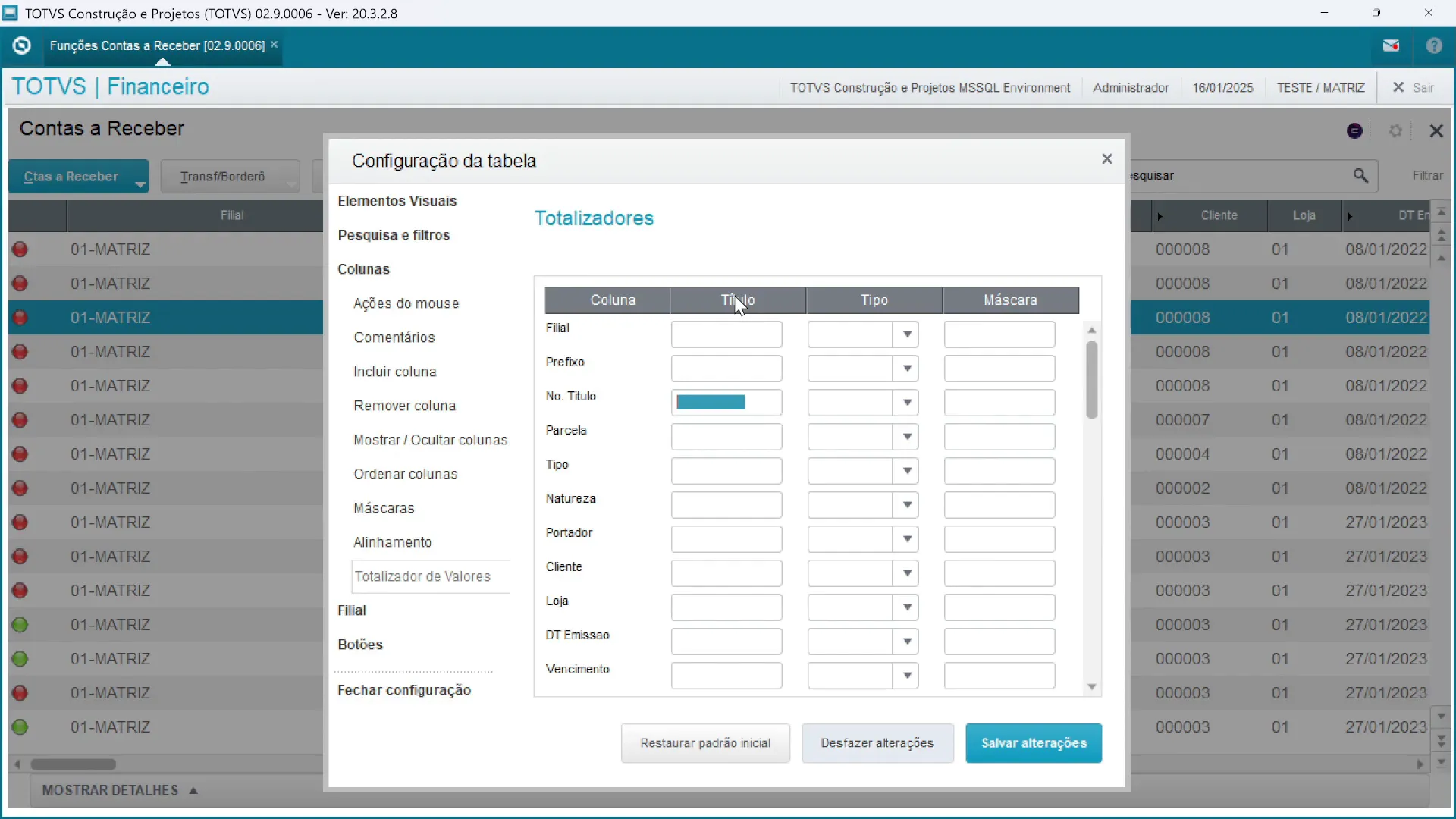
Task: Open the mail notifications icon
Action: point(1391,45)
